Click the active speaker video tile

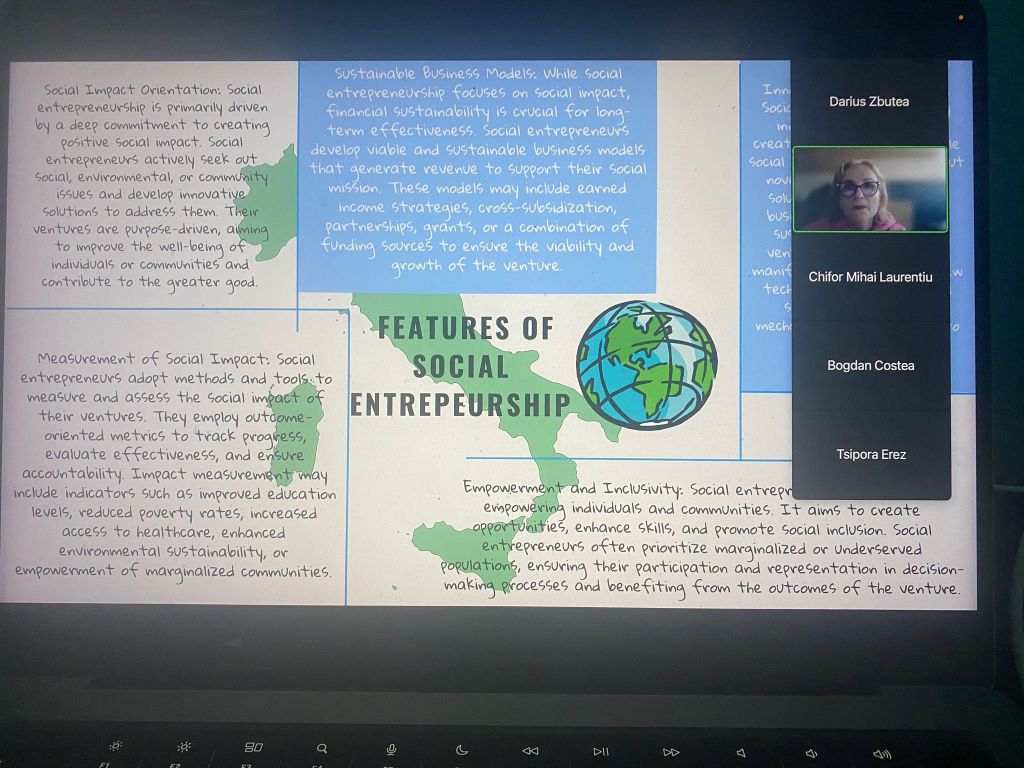(869, 190)
